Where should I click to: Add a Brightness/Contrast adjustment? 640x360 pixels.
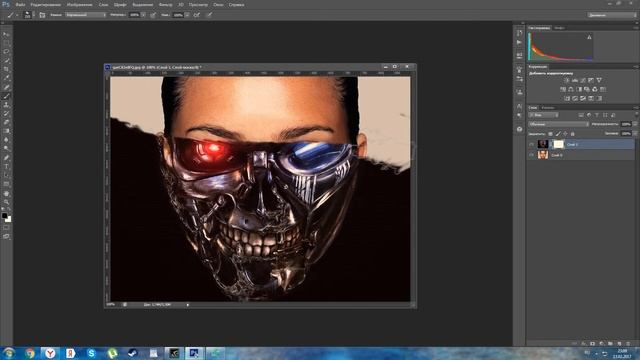pyautogui.click(x=567, y=80)
